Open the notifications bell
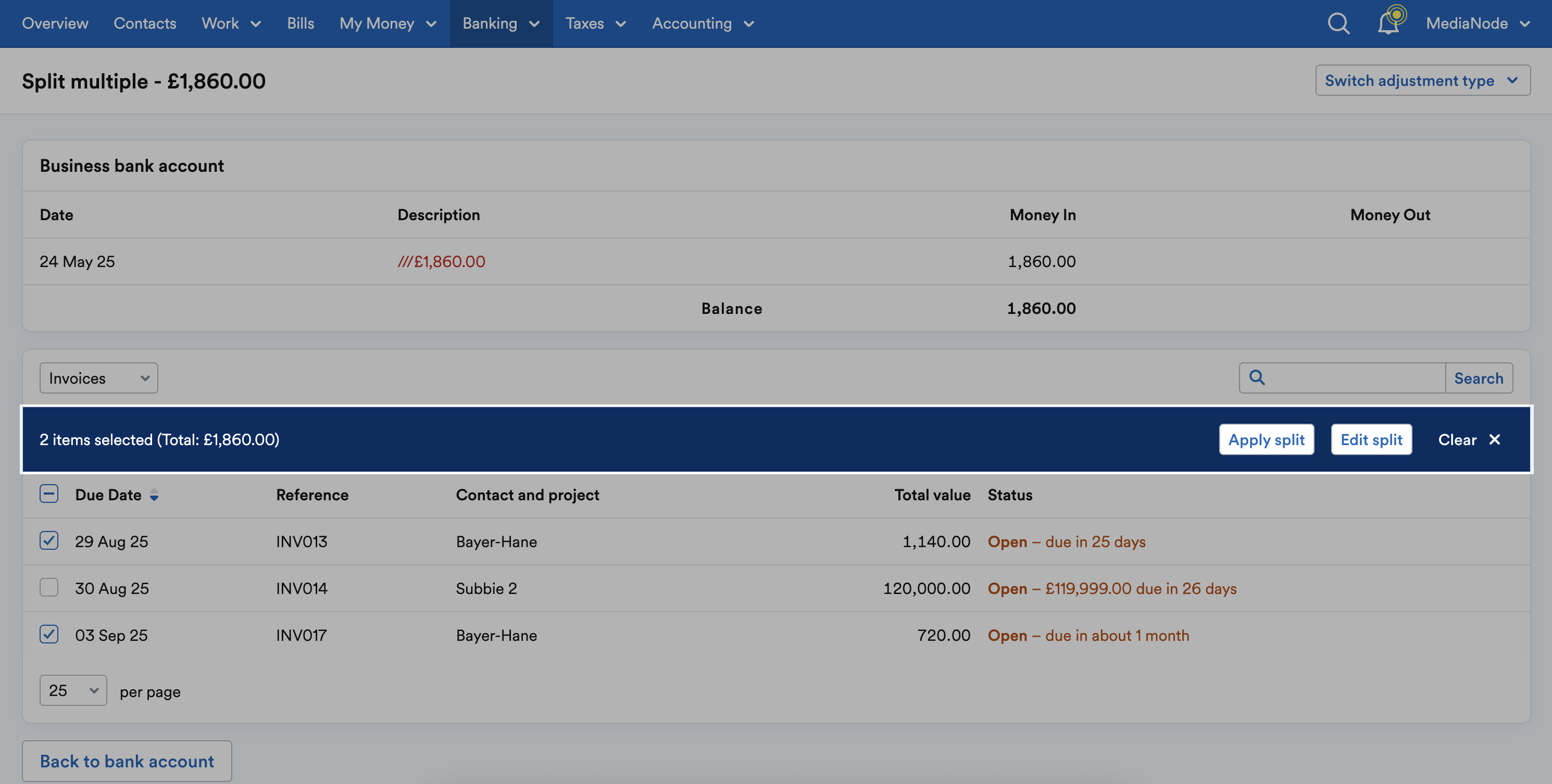Viewport: 1552px width, 784px height. point(1390,23)
